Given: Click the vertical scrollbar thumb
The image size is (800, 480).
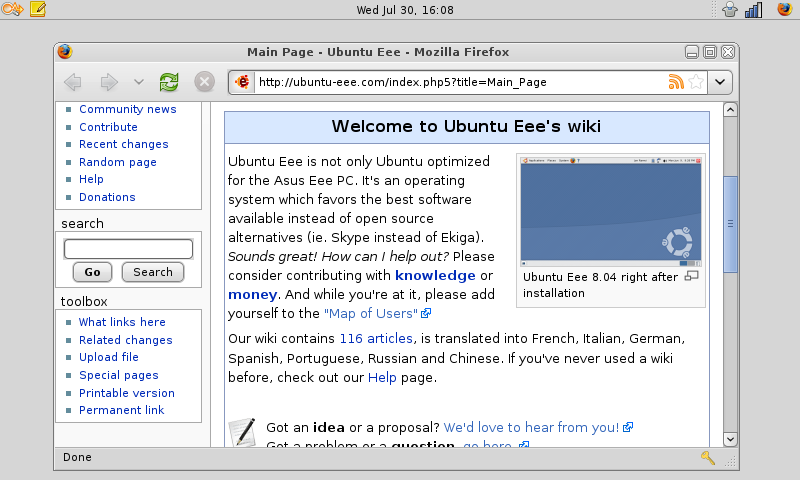Looking at the screenshot, I should [730, 224].
